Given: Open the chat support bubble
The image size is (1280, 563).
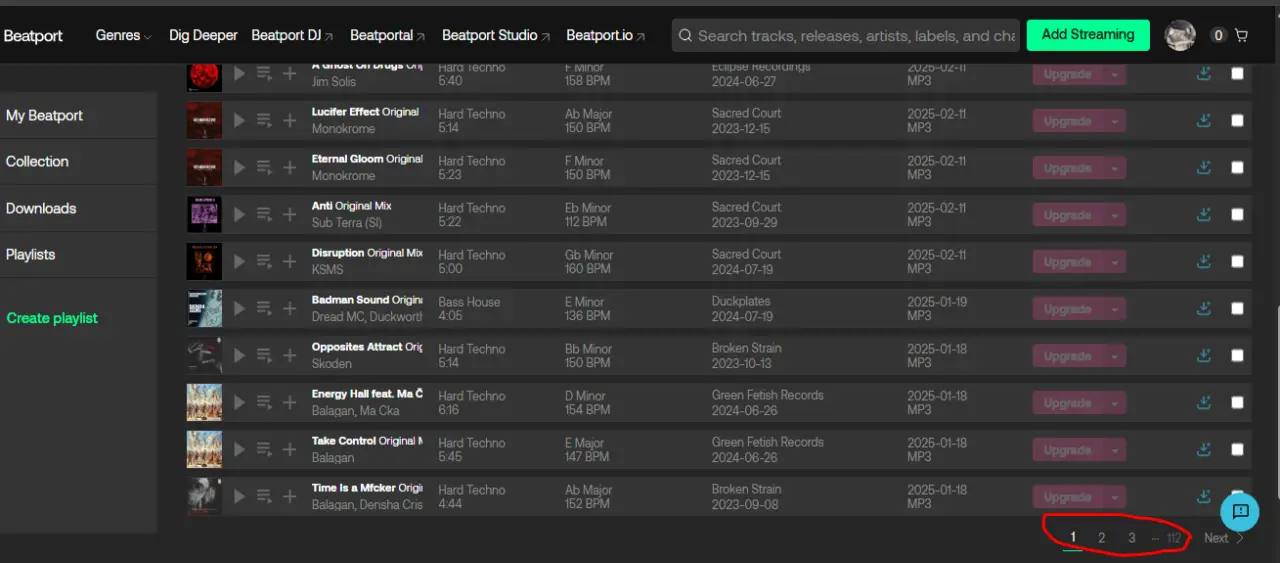Looking at the screenshot, I should [1240, 511].
